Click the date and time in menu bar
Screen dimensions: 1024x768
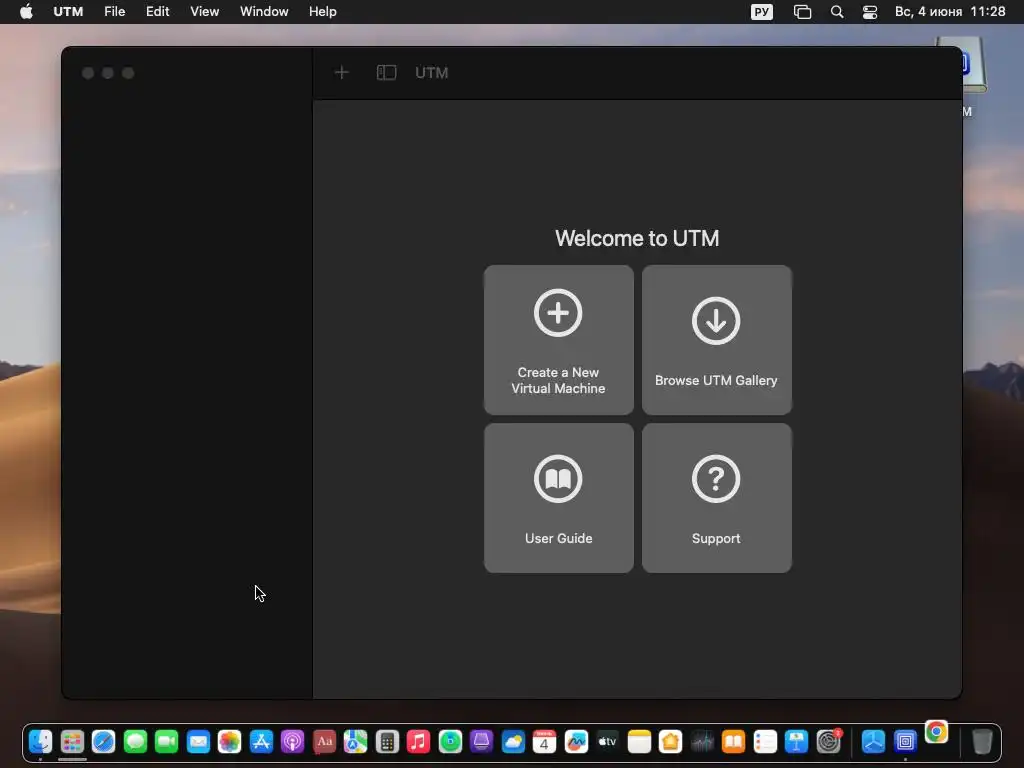click(x=950, y=12)
